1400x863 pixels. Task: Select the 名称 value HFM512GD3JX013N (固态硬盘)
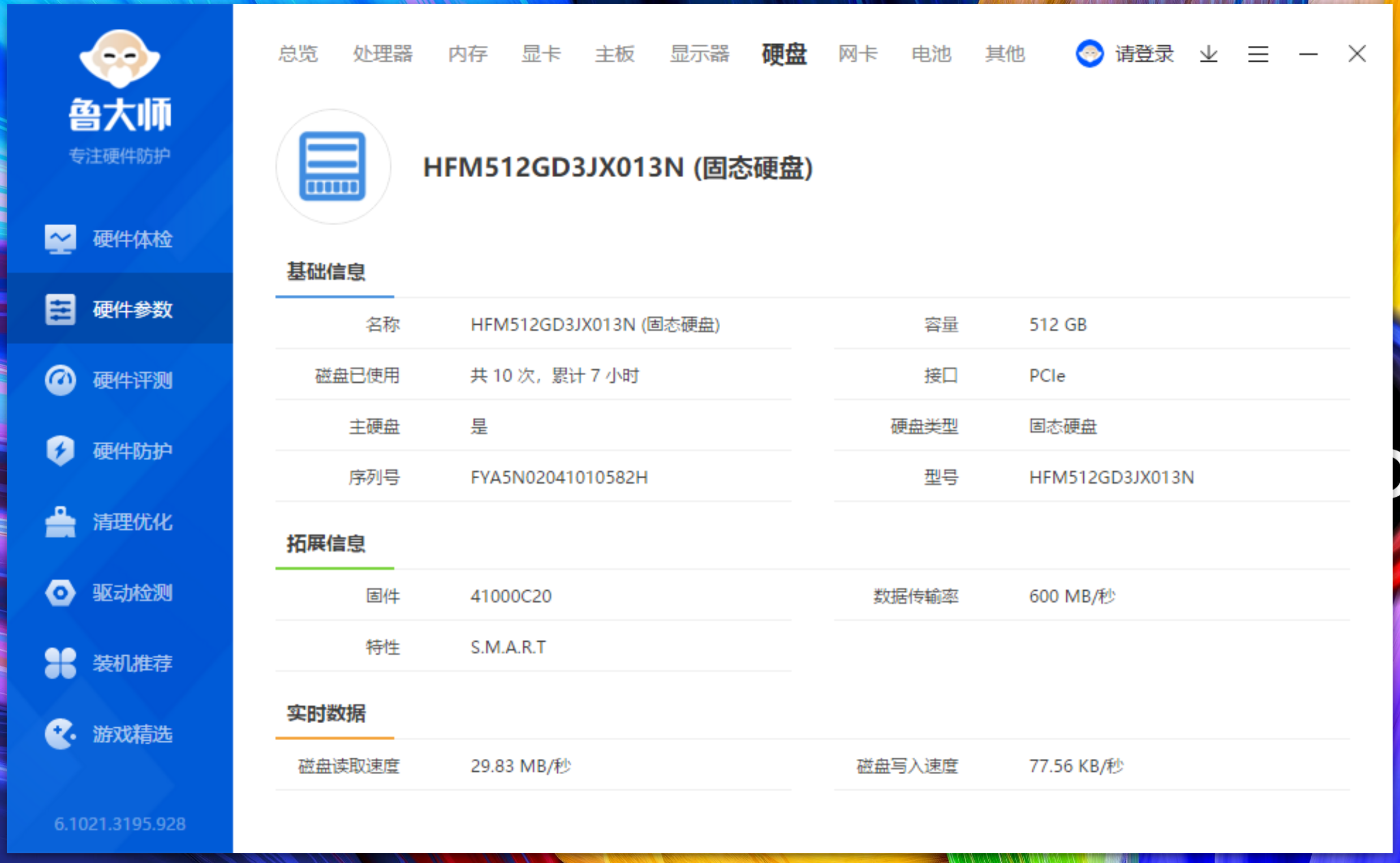click(x=595, y=325)
